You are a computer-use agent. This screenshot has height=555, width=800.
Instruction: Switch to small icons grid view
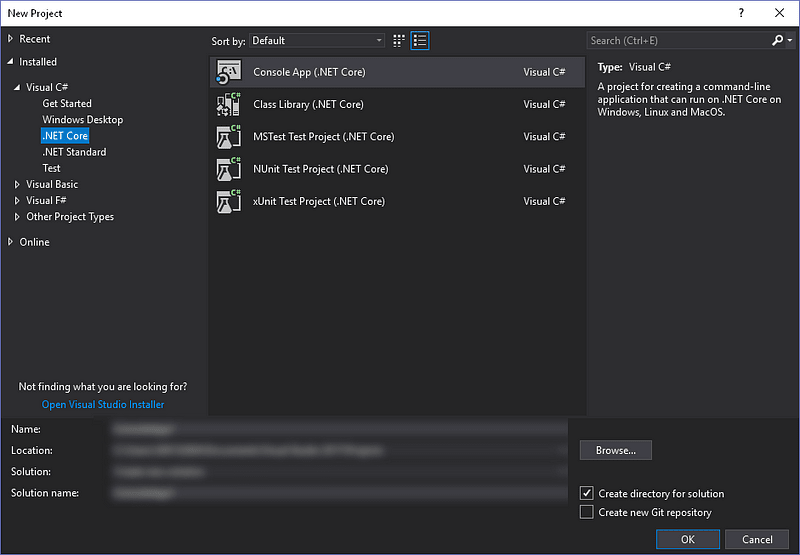[399, 41]
